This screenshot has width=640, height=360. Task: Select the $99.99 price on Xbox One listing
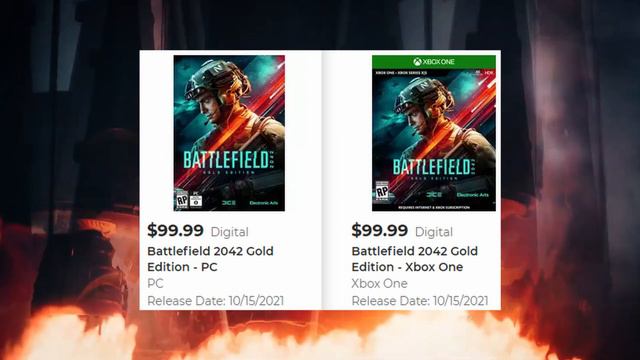(380, 231)
